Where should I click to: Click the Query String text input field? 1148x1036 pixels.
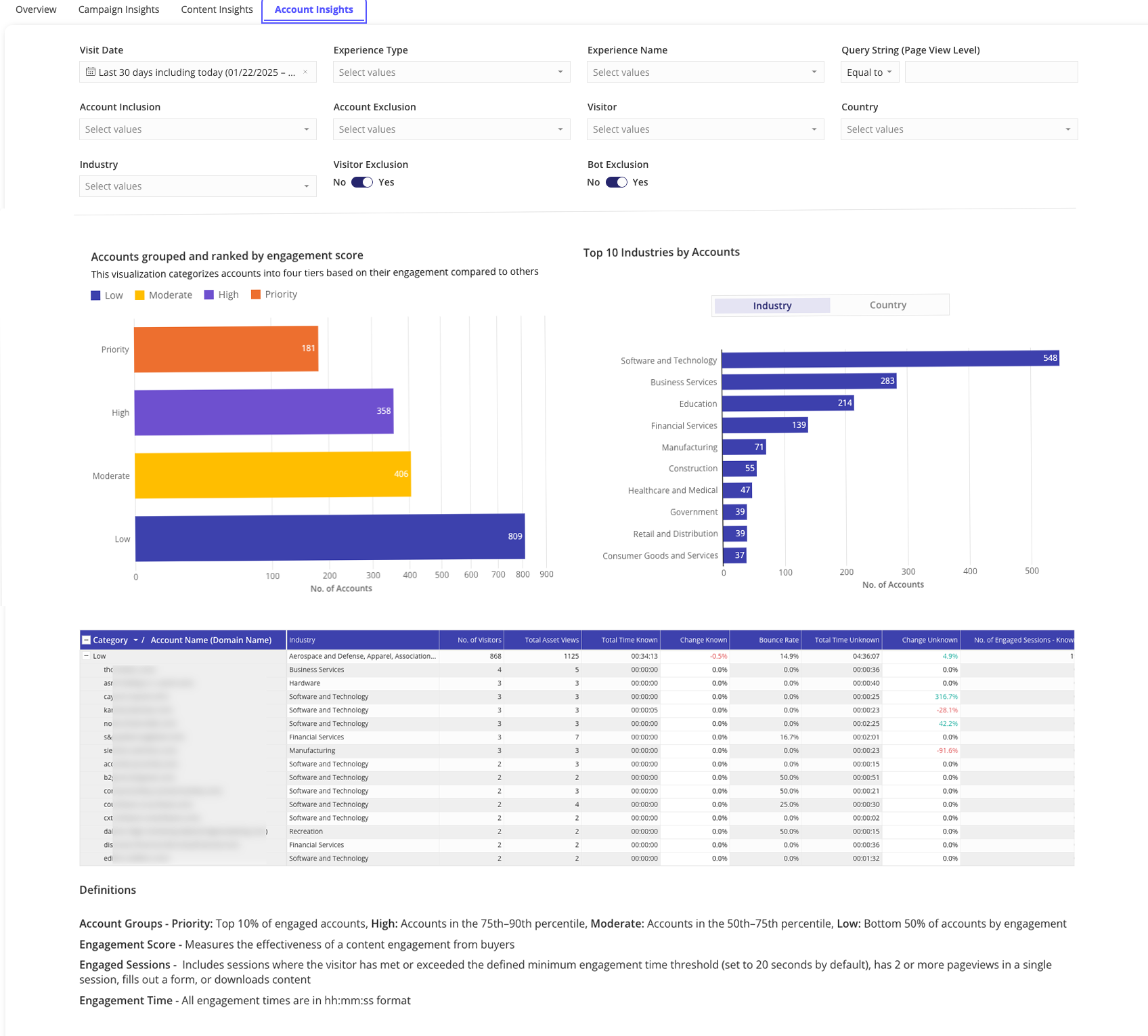pos(991,72)
